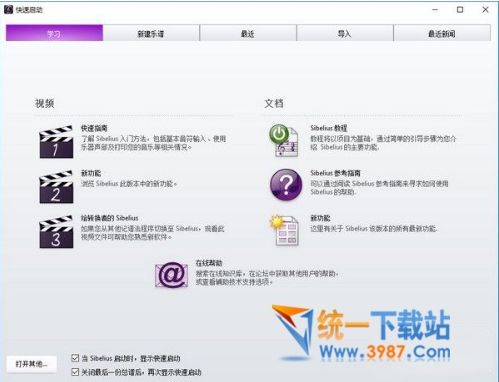Switch to the 最近新闻 tab
This screenshot has height=382, width=499.
coord(442,33)
